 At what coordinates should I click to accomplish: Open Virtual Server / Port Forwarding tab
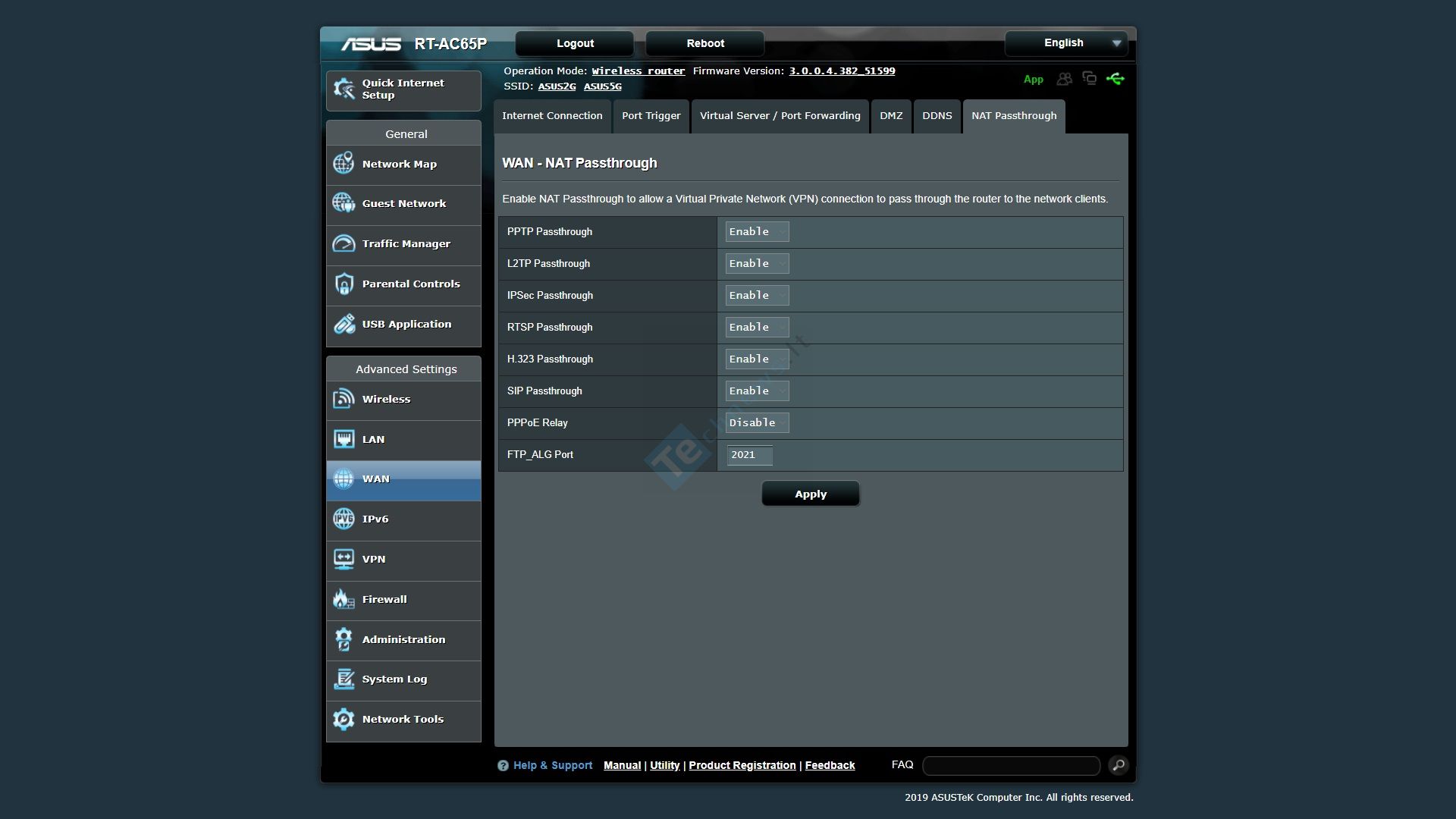pyautogui.click(x=780, y=116)
